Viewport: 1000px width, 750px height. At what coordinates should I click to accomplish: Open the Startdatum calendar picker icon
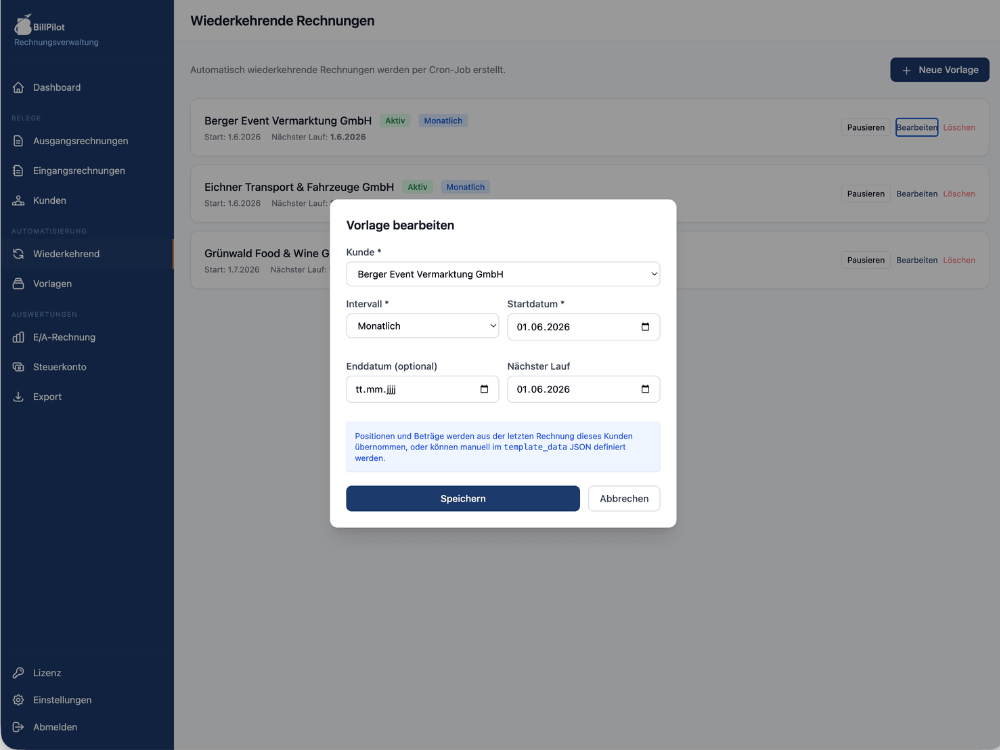[x=645, y=327]
